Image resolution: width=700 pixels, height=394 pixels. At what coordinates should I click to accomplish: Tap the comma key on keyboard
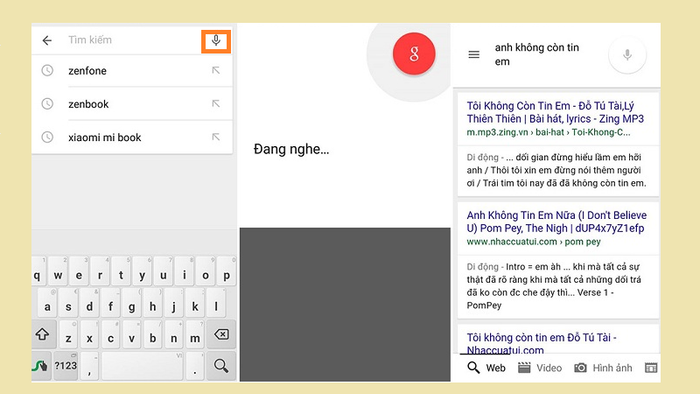click(90, 366)
